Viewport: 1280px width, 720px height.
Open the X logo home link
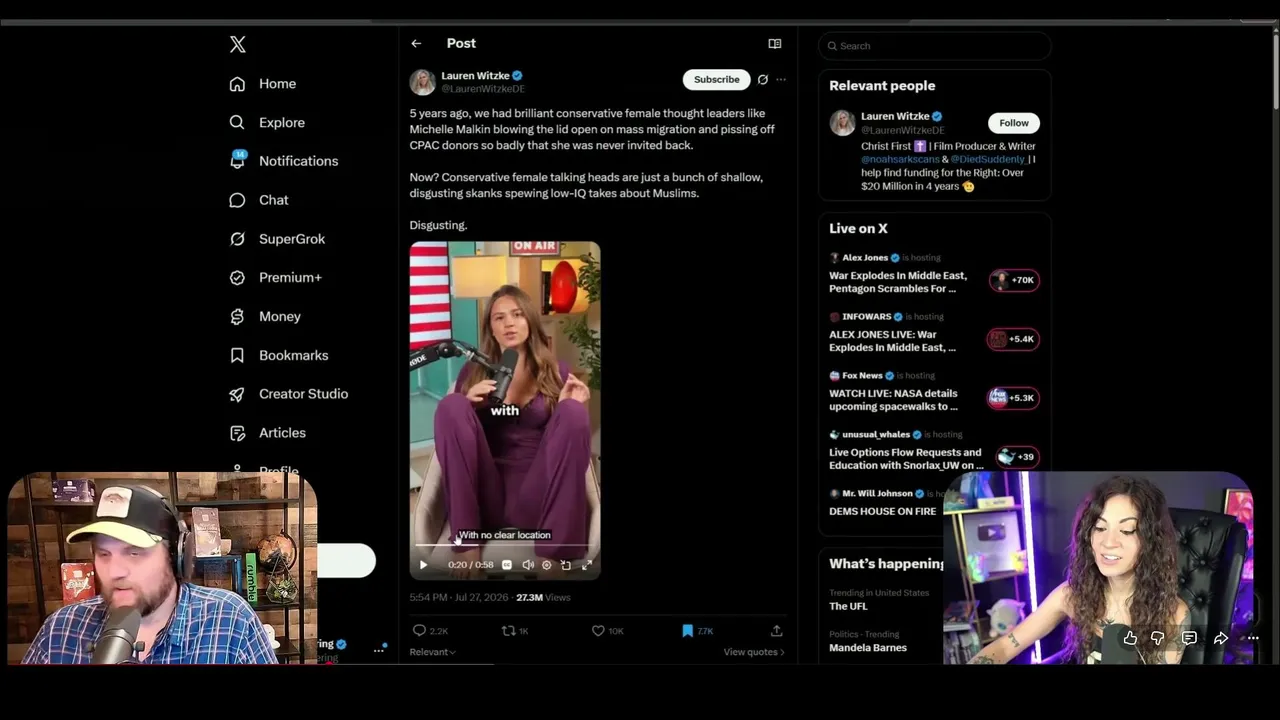[237, 44]
